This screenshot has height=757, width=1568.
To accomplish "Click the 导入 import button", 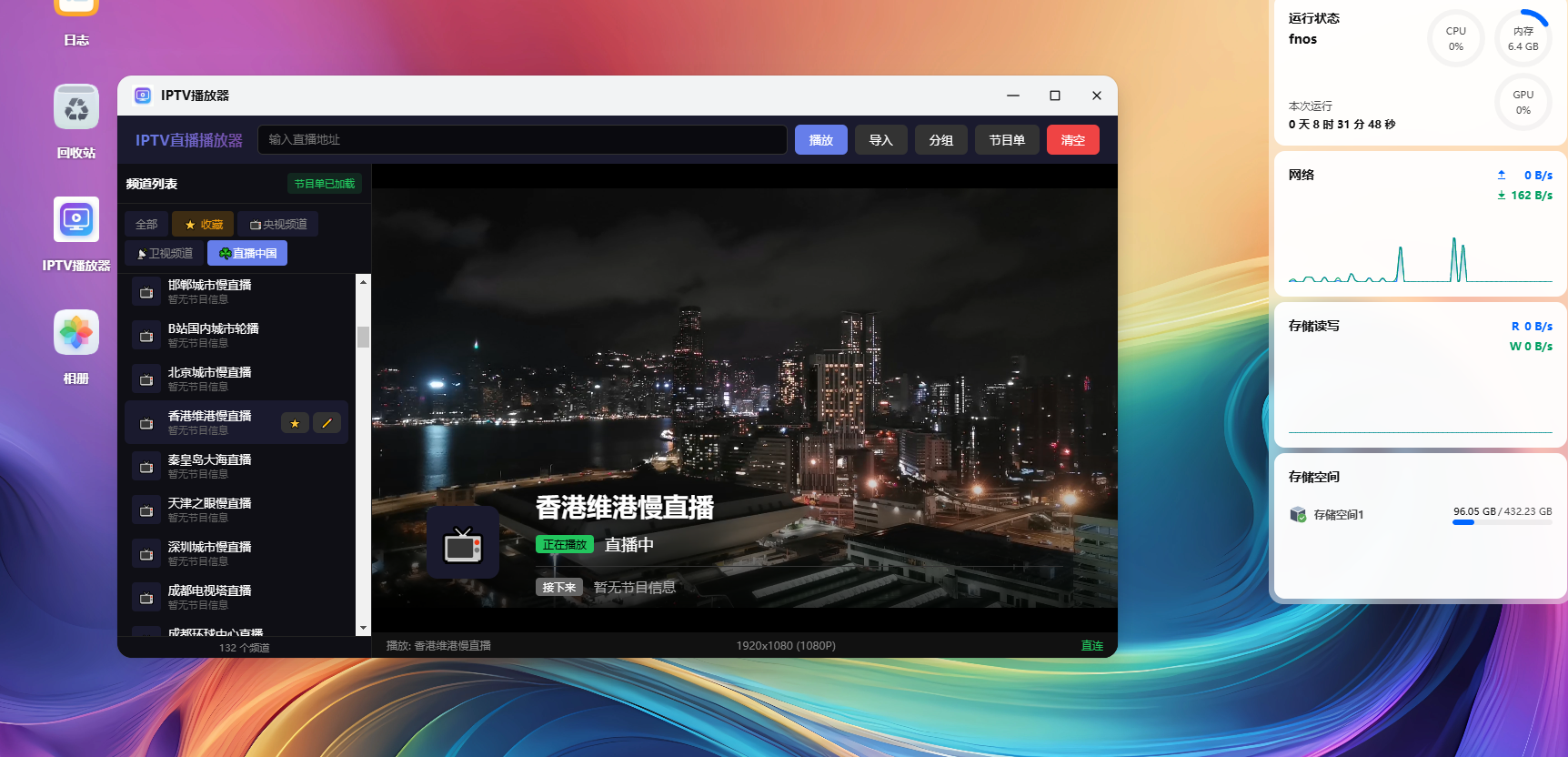I will click(881, 140).
